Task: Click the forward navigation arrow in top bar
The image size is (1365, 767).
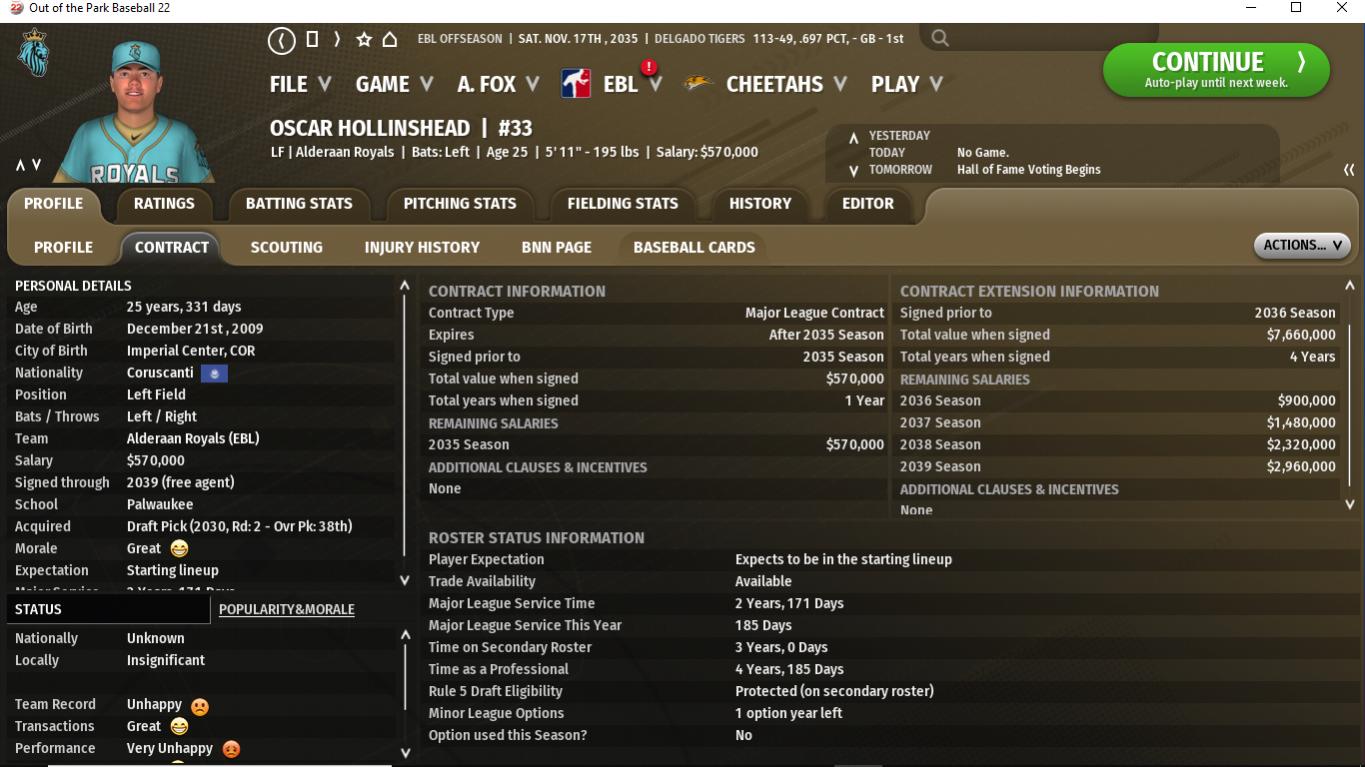Action: 337,40
